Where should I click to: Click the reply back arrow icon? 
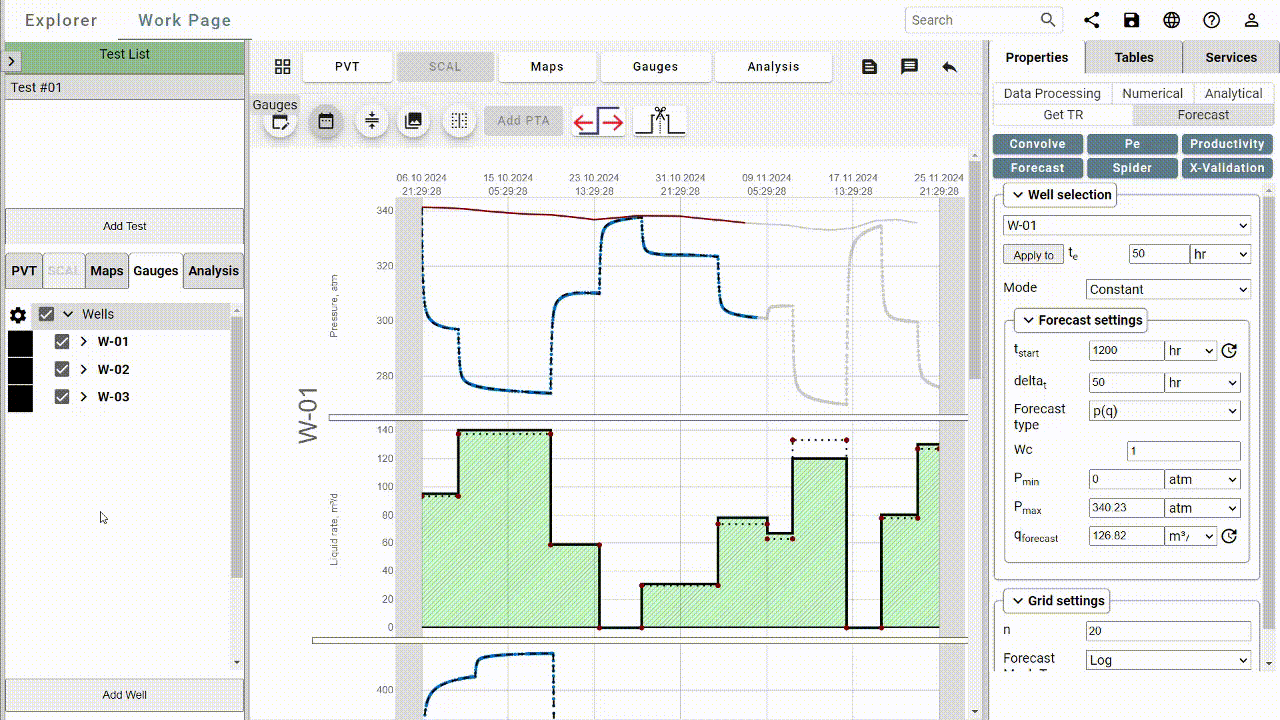[949, 67]
